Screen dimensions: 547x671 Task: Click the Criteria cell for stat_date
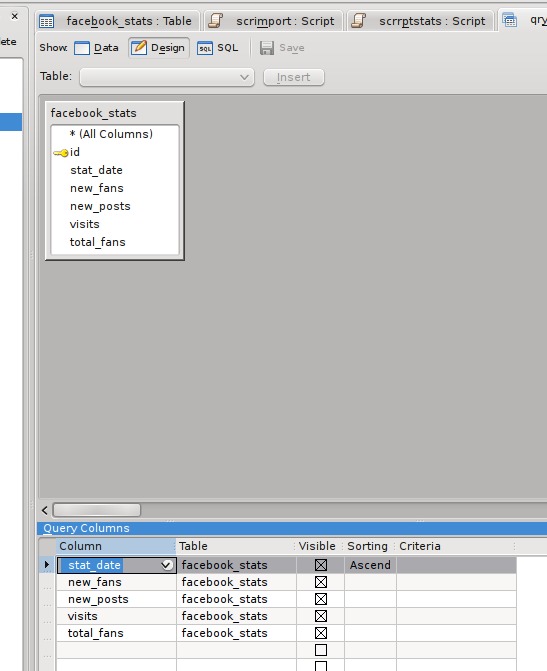click(x=456, y=565)
